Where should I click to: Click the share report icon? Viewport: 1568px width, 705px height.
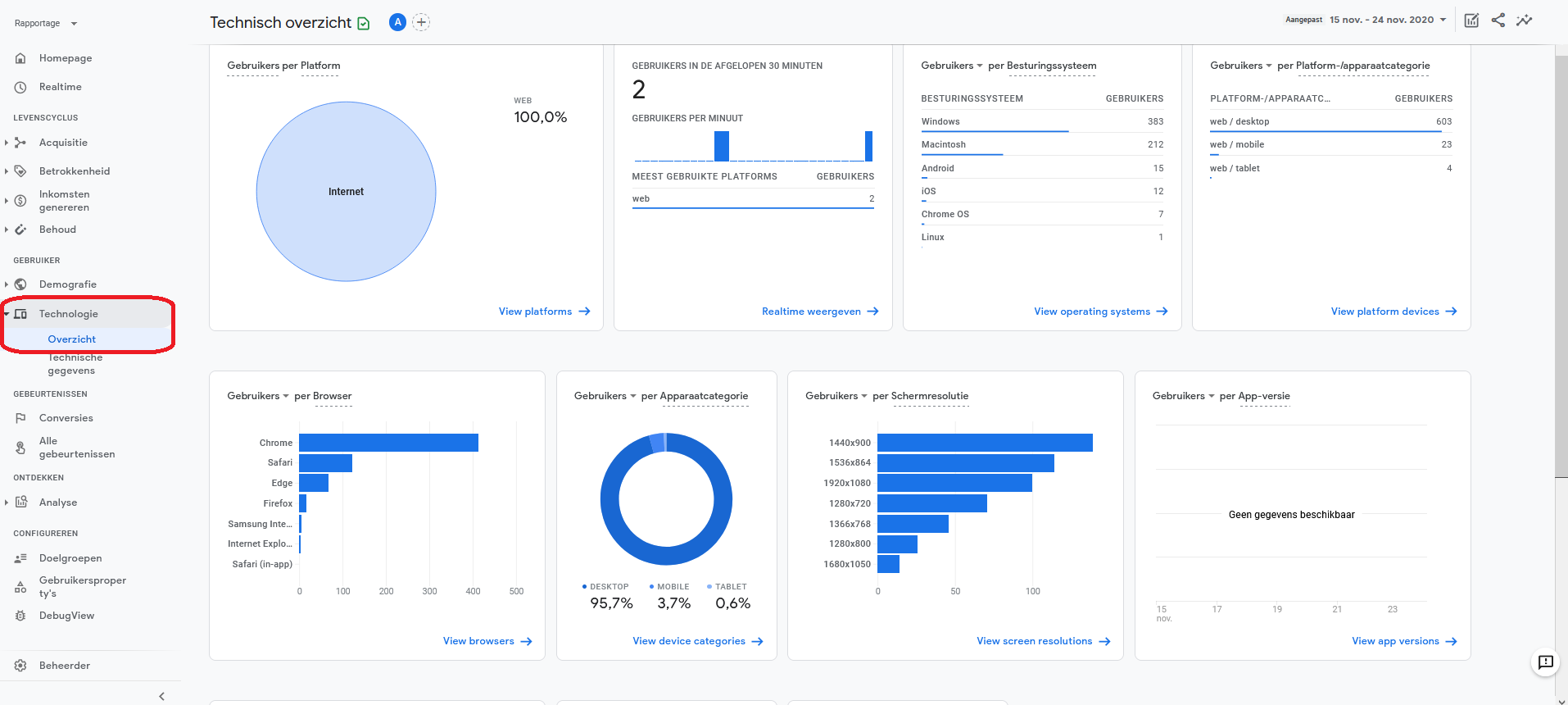click(x=1498, y=20)
